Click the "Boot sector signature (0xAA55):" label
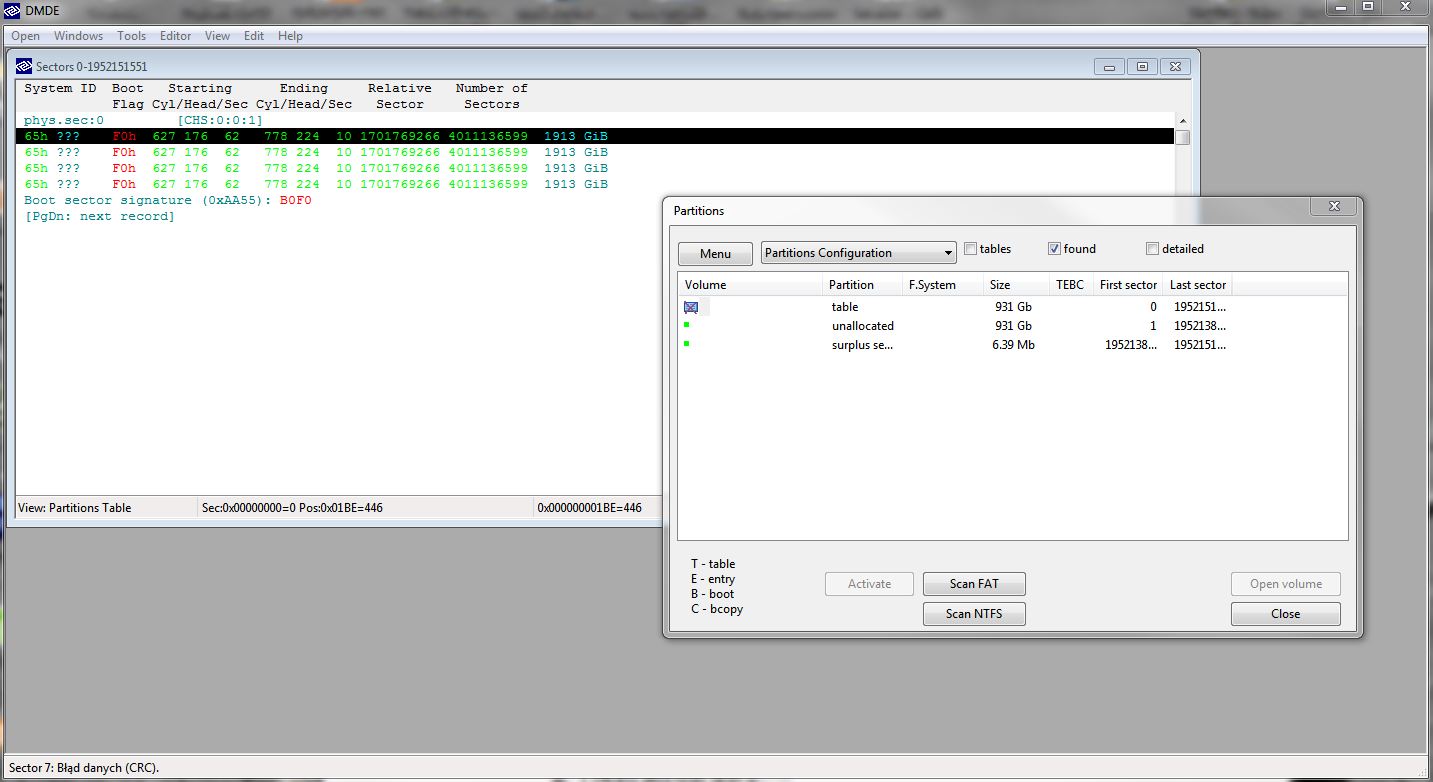 pyautogui.click(x=148, y=200)
